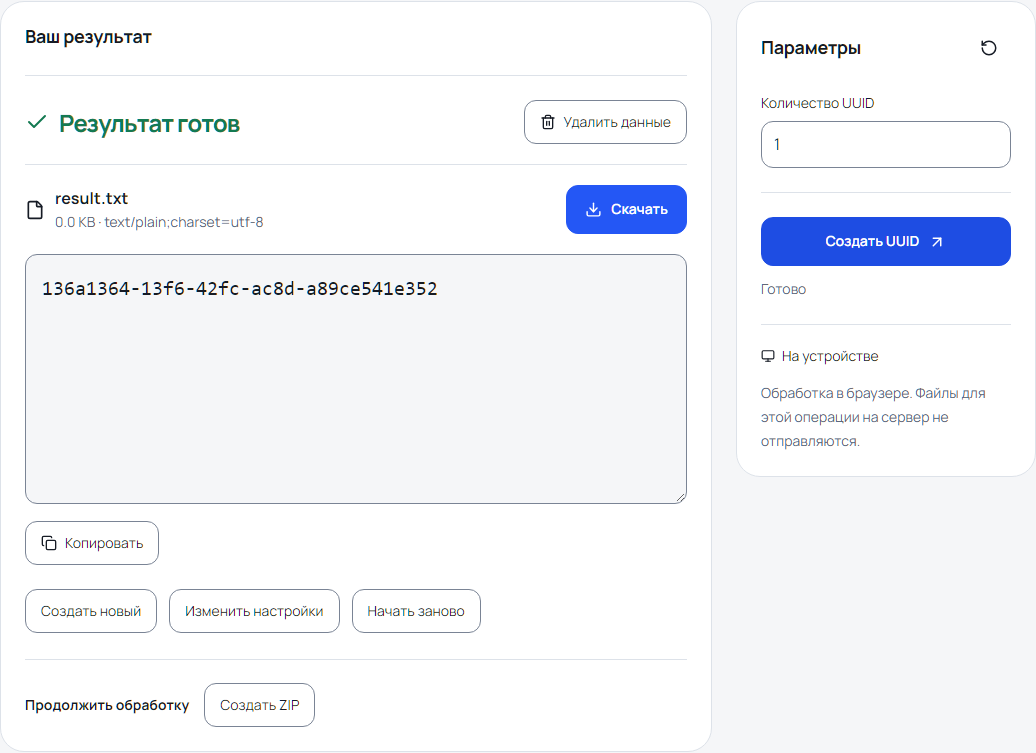
Task: Click the monitor icon beside На устройстве
Action: pos(768,356)
